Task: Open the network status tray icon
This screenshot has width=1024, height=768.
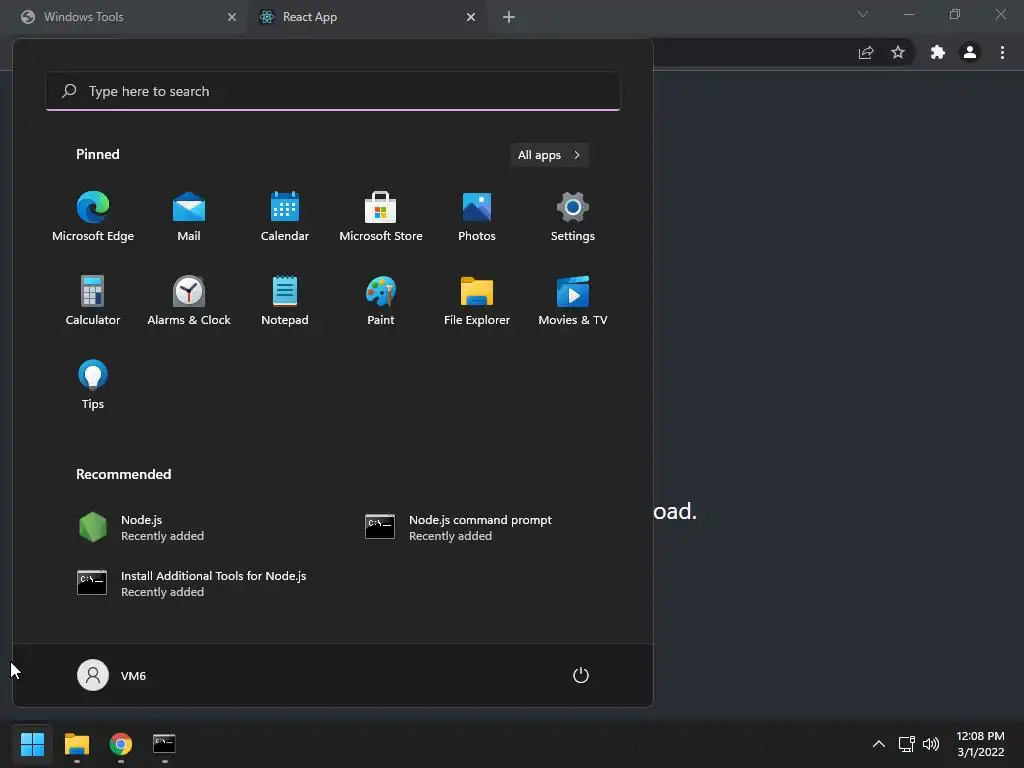Action: click(906, 744)
